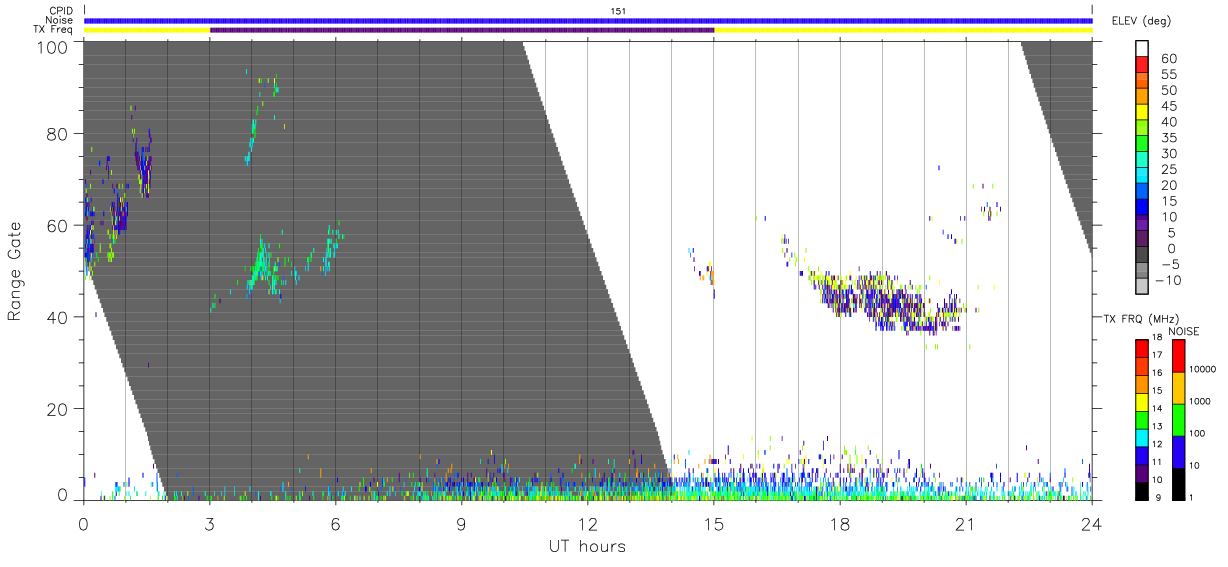This screenshot has height=567, width=1228.
Task: Pick the yellow ELEV swatch between 40 and 45
Action: [1142, 112]
